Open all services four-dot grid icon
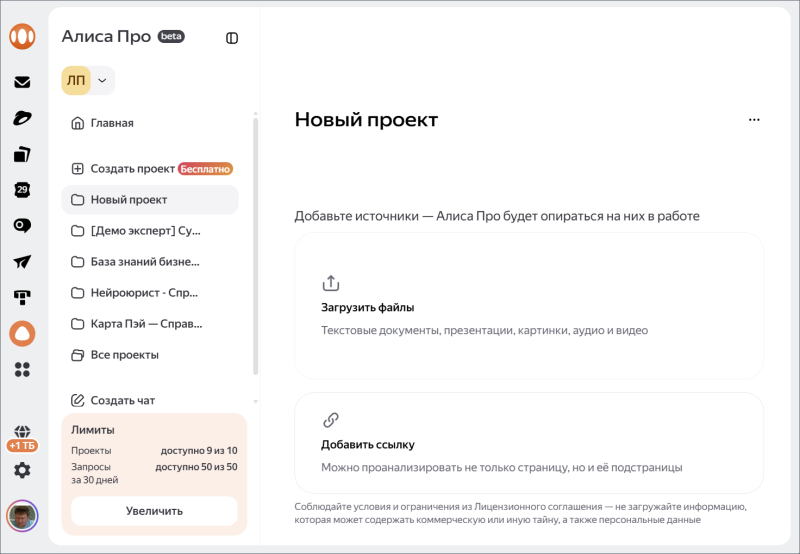 (22, 369)
